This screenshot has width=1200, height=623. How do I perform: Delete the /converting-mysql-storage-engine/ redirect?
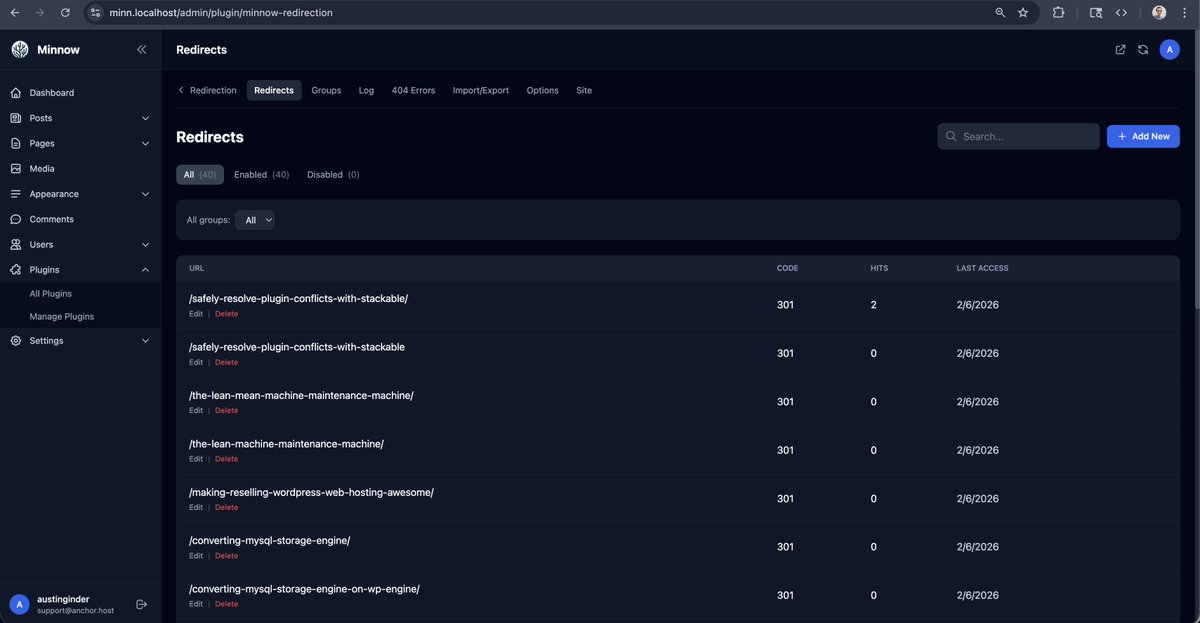coord(227,556)
